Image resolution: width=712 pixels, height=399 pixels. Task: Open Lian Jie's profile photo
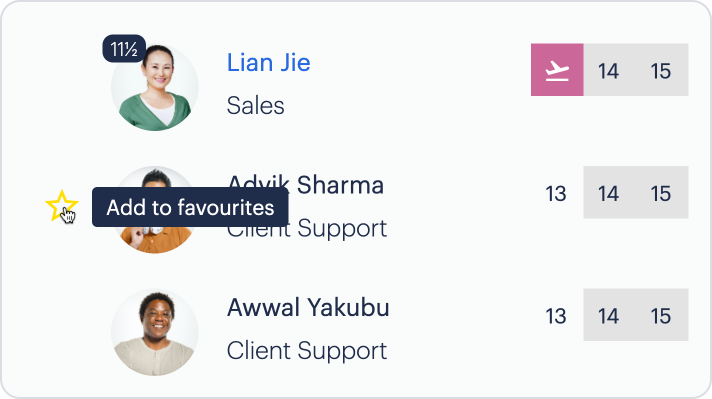pos(154,87)
